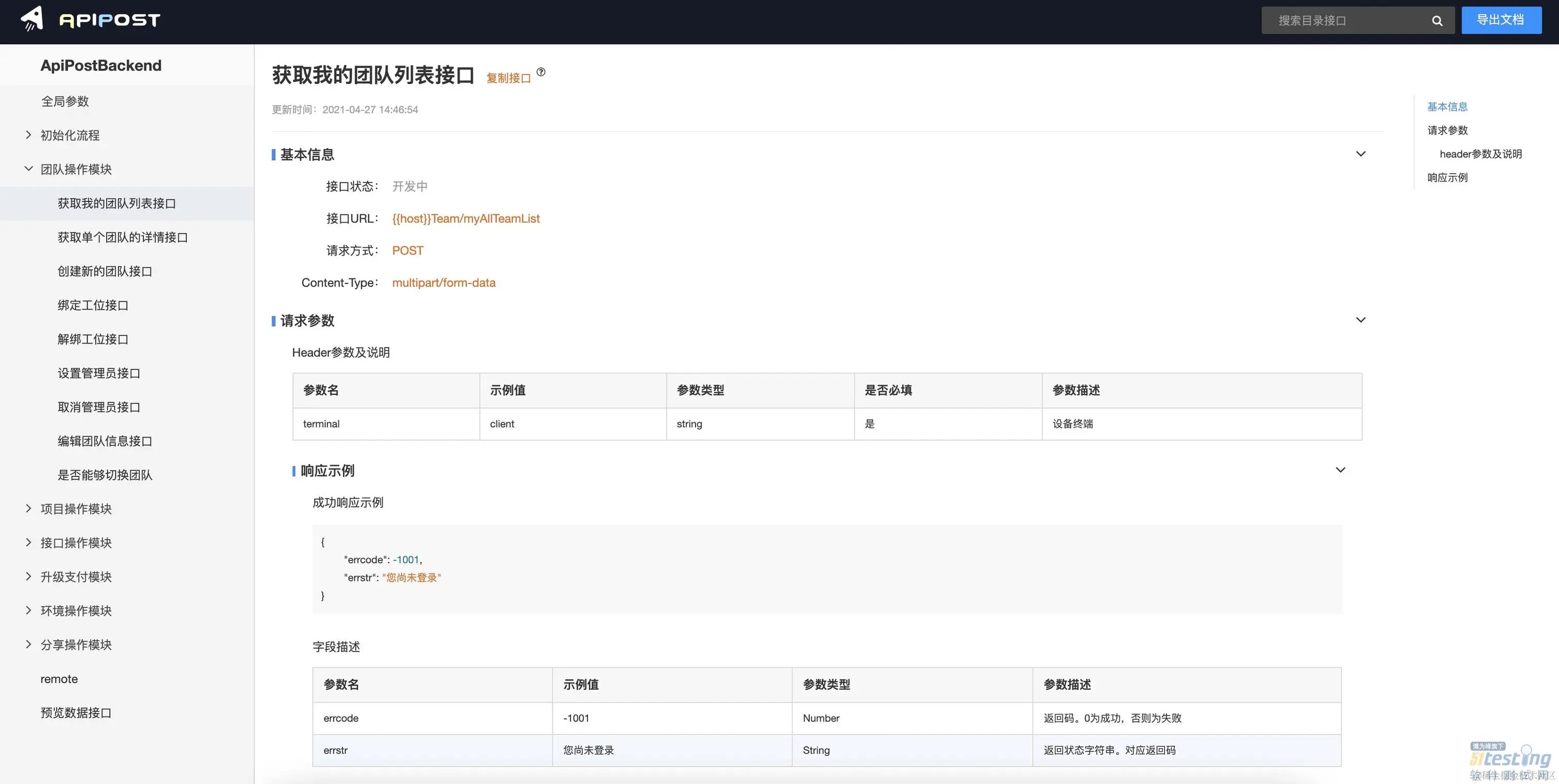Expand the 升级支付模块 folder
Viewport: 1559px width, 784px height.
click(x=28, y=576)
